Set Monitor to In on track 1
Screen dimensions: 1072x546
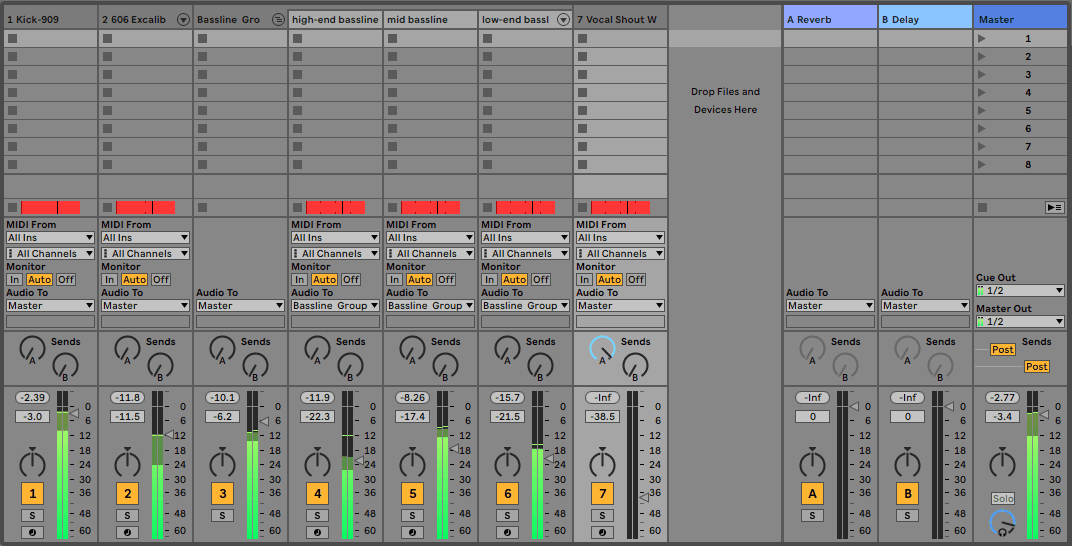pyautogui.click(x=14, y=279)
